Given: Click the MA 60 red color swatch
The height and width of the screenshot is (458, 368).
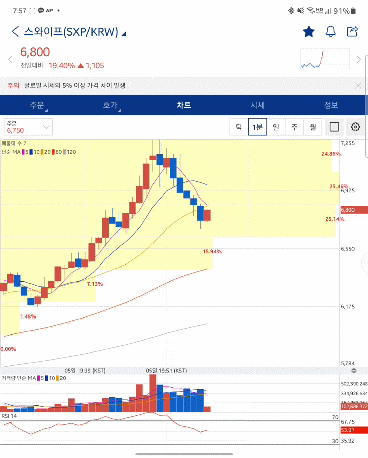Looking at the screenshot, I should (54, 152).
